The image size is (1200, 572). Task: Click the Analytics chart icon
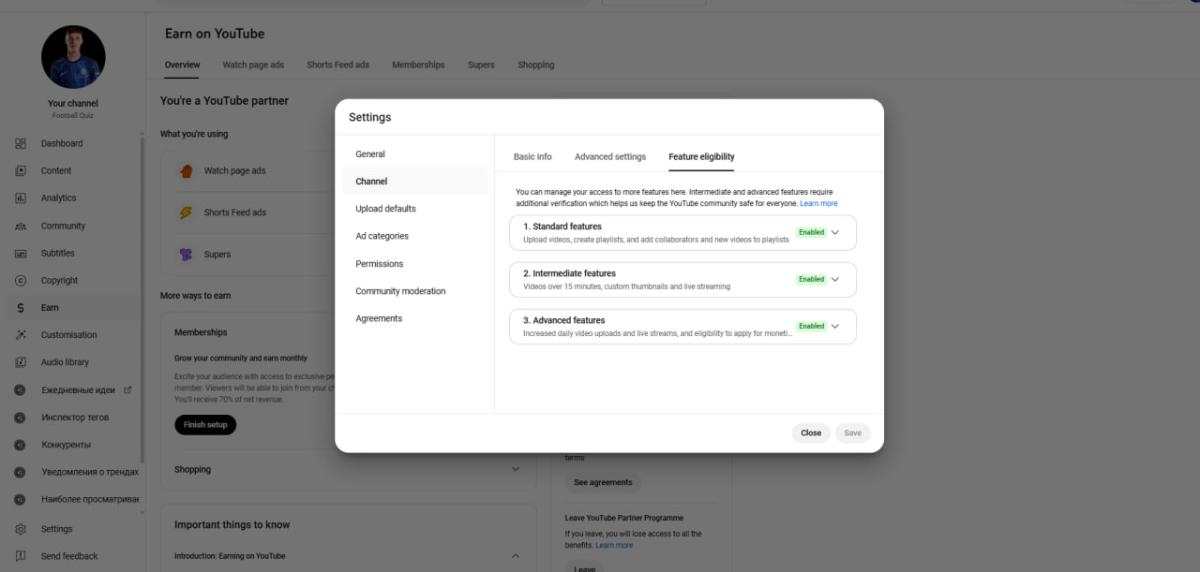[x=20, y=198]
